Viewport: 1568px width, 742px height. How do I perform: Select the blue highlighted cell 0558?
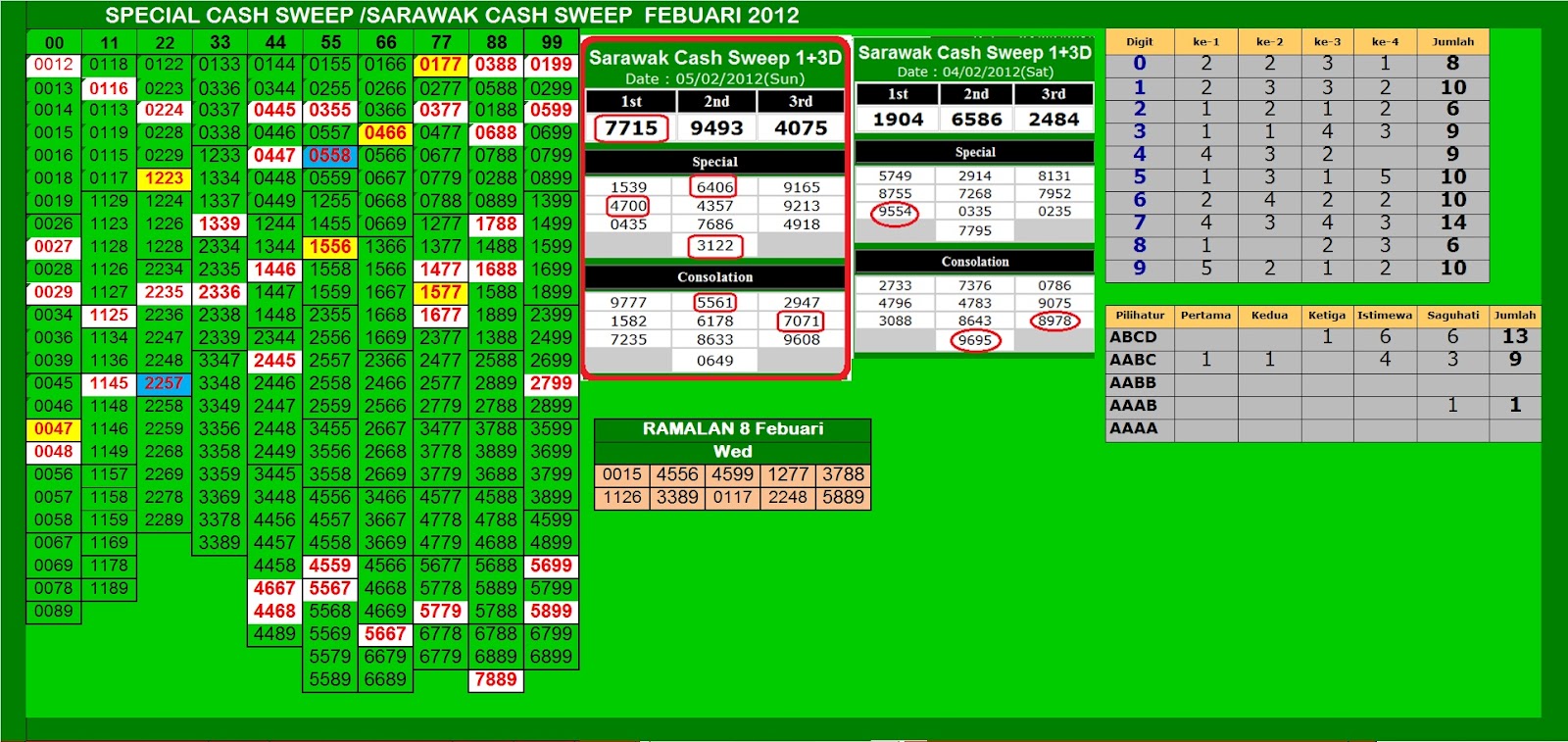(x=329, y=155)
